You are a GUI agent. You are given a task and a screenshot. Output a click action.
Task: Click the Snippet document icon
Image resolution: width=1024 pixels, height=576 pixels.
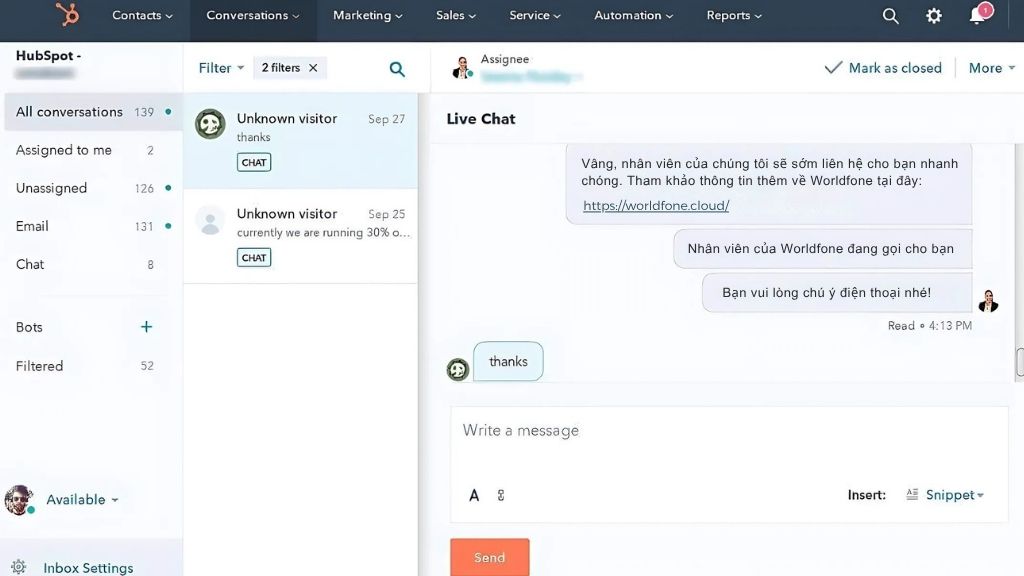(912, 494)
